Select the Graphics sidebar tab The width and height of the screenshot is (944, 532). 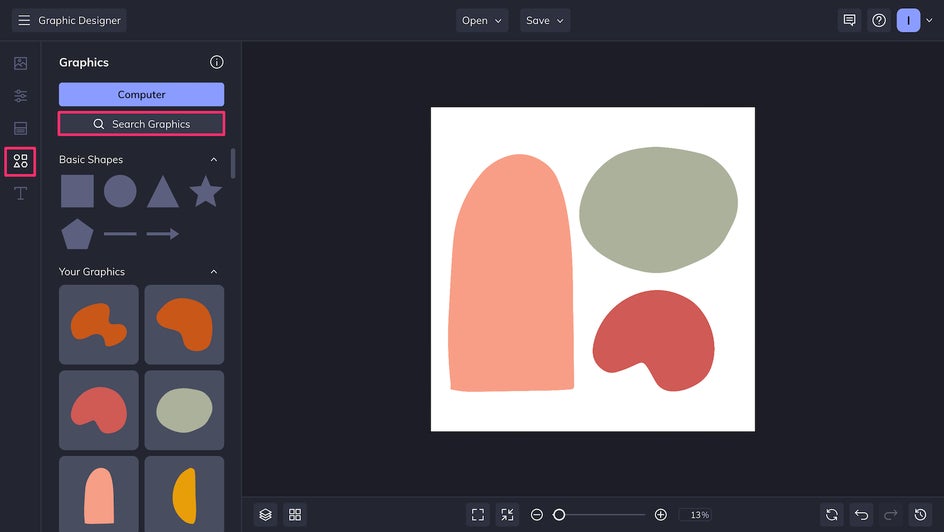[20, 161]
